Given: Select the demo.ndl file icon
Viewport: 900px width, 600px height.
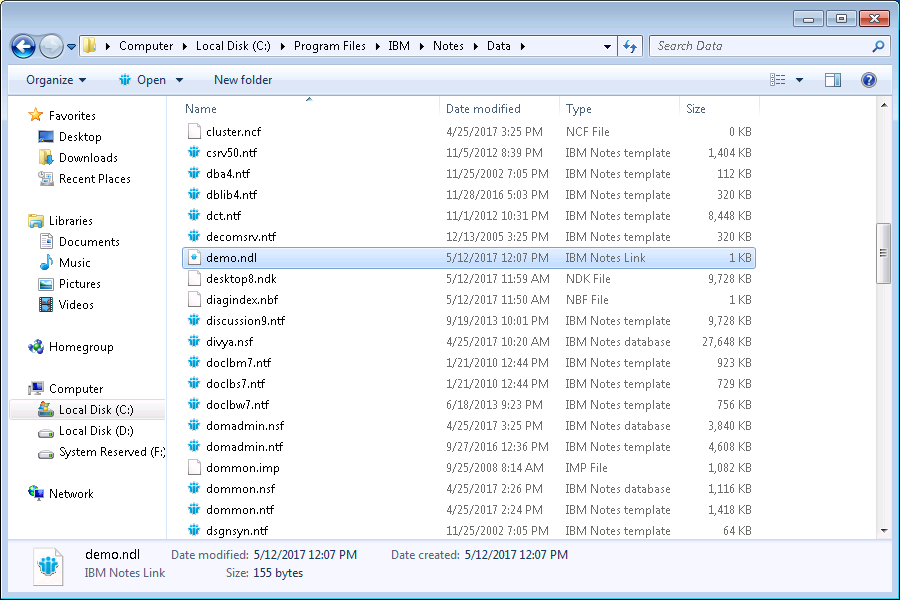Looking at the screenshot, I should pos(194,258).
